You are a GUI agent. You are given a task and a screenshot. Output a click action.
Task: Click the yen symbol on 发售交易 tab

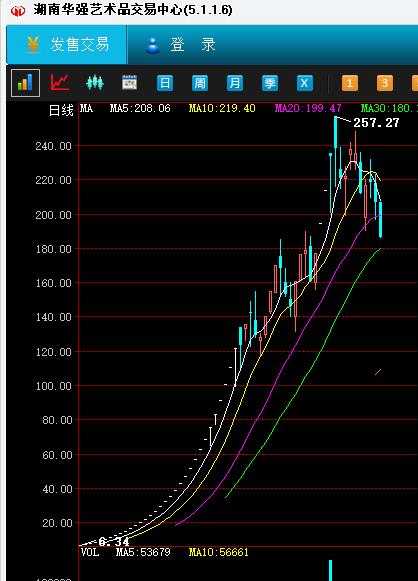coord(33,45)
